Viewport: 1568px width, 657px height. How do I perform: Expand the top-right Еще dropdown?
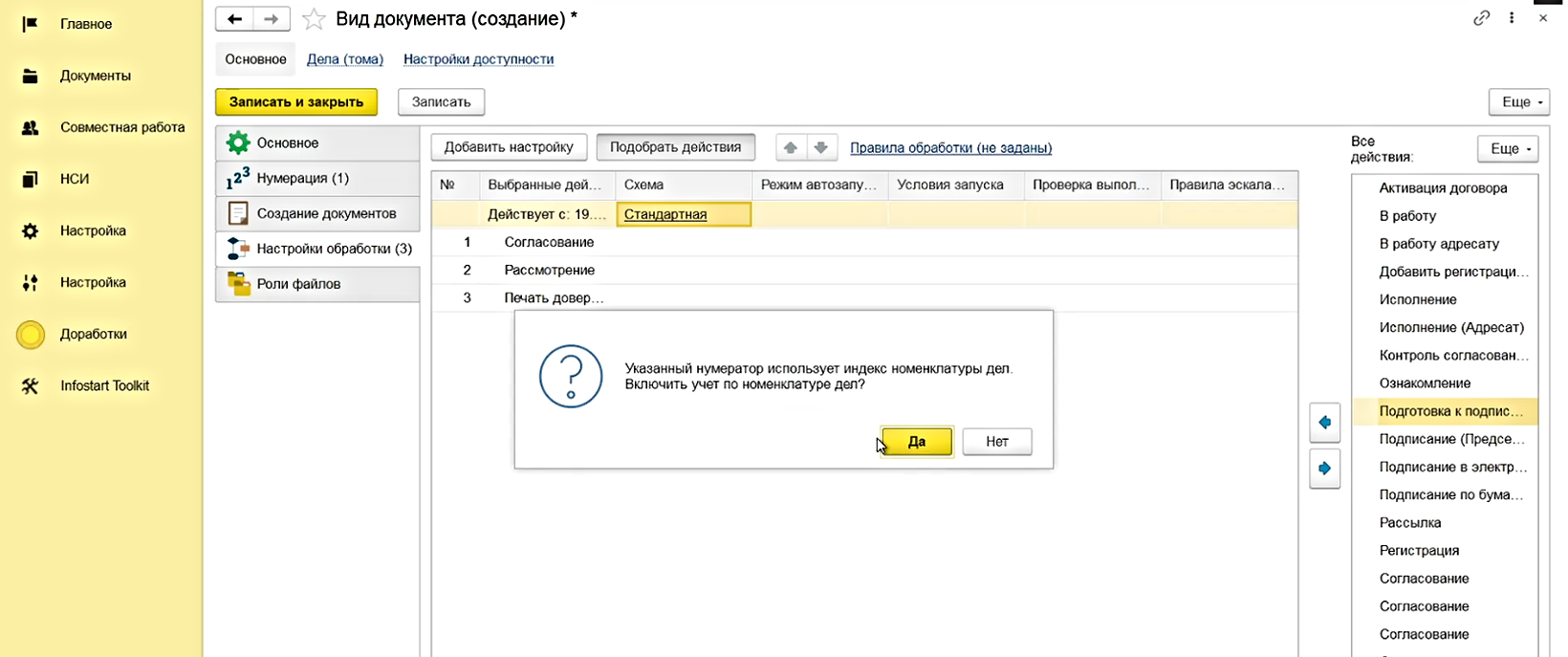[1518, 102]
